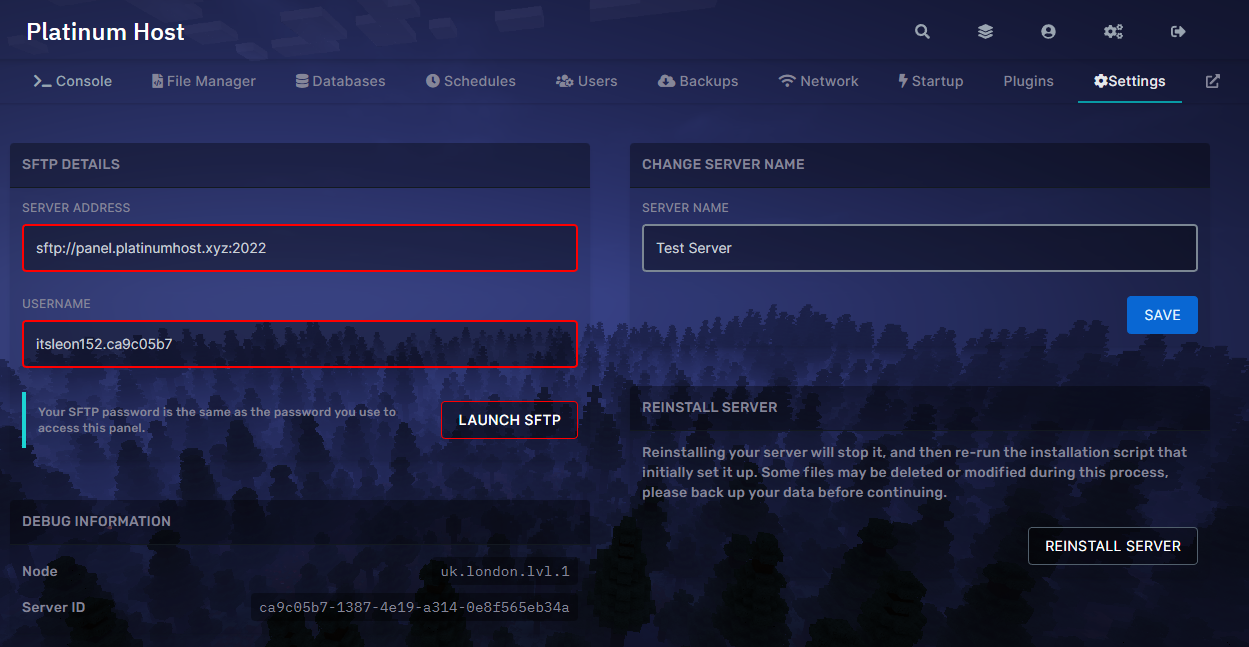
Task: Click the reinstall warning paragraph
Action: click(915, 472)
